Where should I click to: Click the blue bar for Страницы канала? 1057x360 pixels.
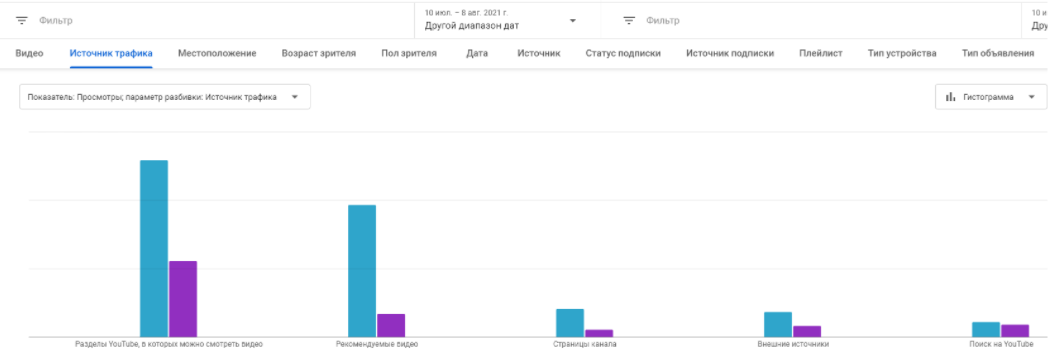pyautogui.click(x=570, y=322)
